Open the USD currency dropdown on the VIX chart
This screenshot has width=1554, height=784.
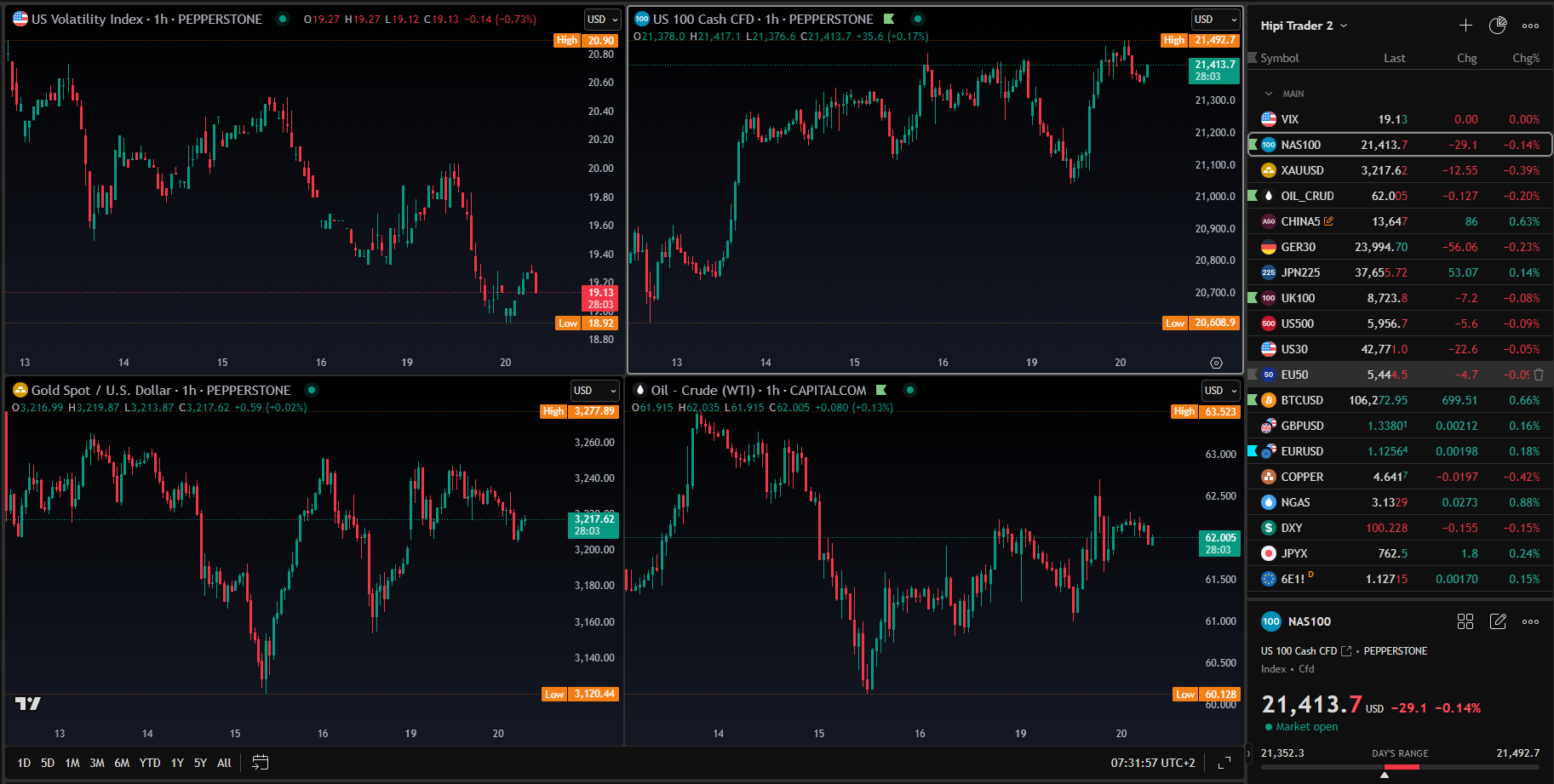[x=603, y=20]
